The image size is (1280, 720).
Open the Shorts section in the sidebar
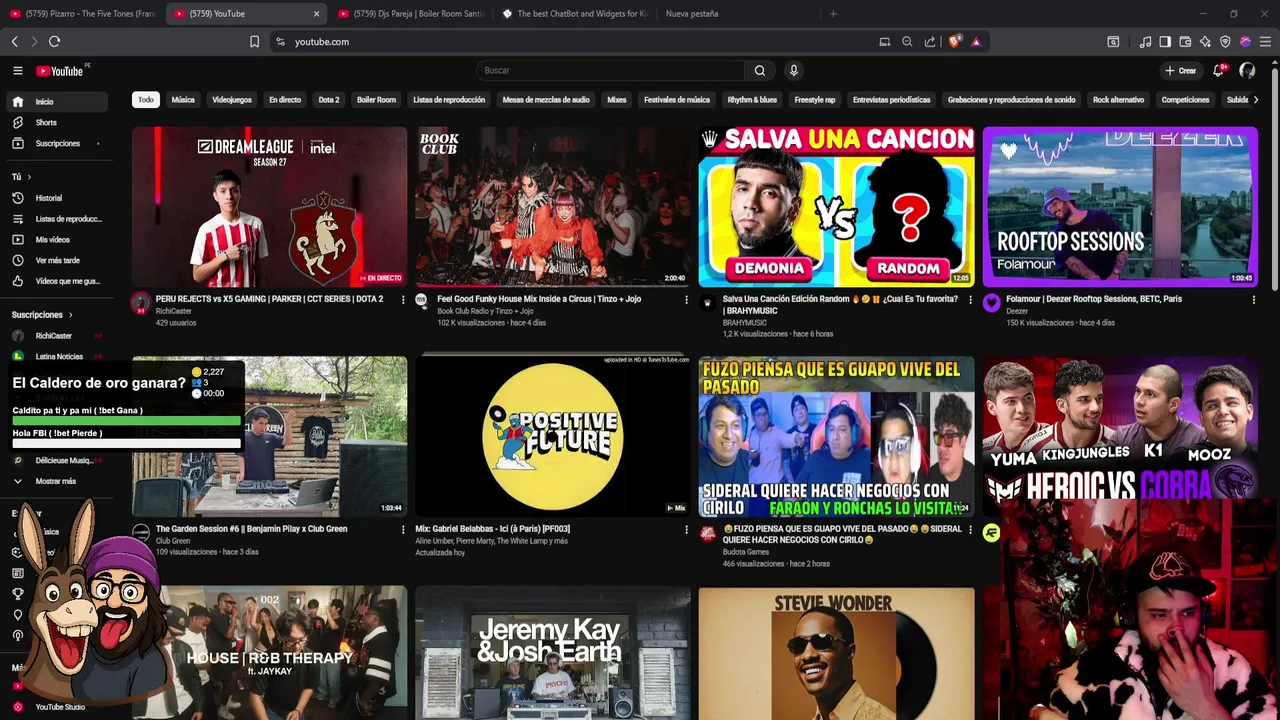pyautogui.click(x=58, y=122)
